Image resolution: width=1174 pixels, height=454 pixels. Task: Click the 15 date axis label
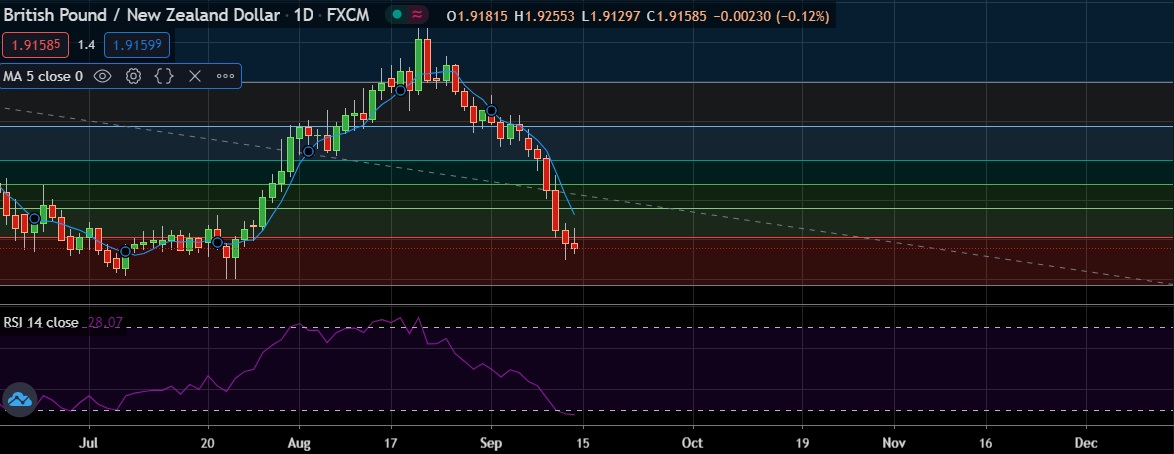click(583, 443)
